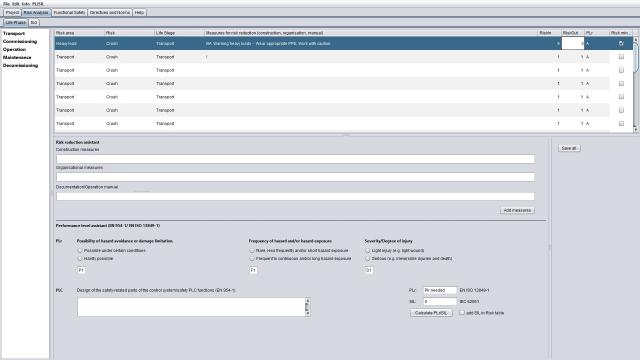Image resolution: width=640 pixels, height=360 pixels.
Task: Open the Project tab
Action: click(12, 13)
